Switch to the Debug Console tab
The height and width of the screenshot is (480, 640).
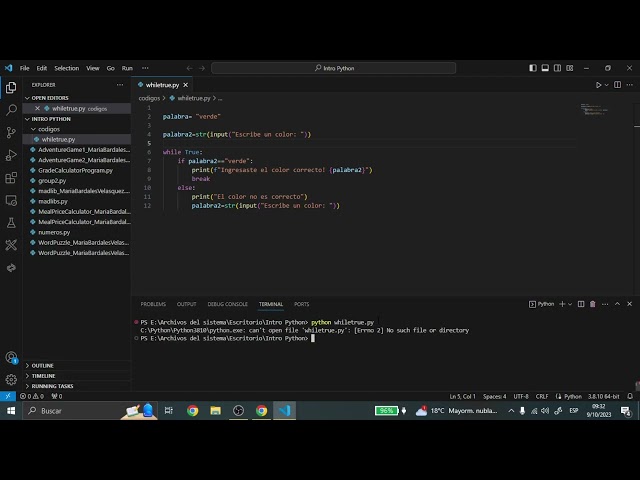coord(227,304)
